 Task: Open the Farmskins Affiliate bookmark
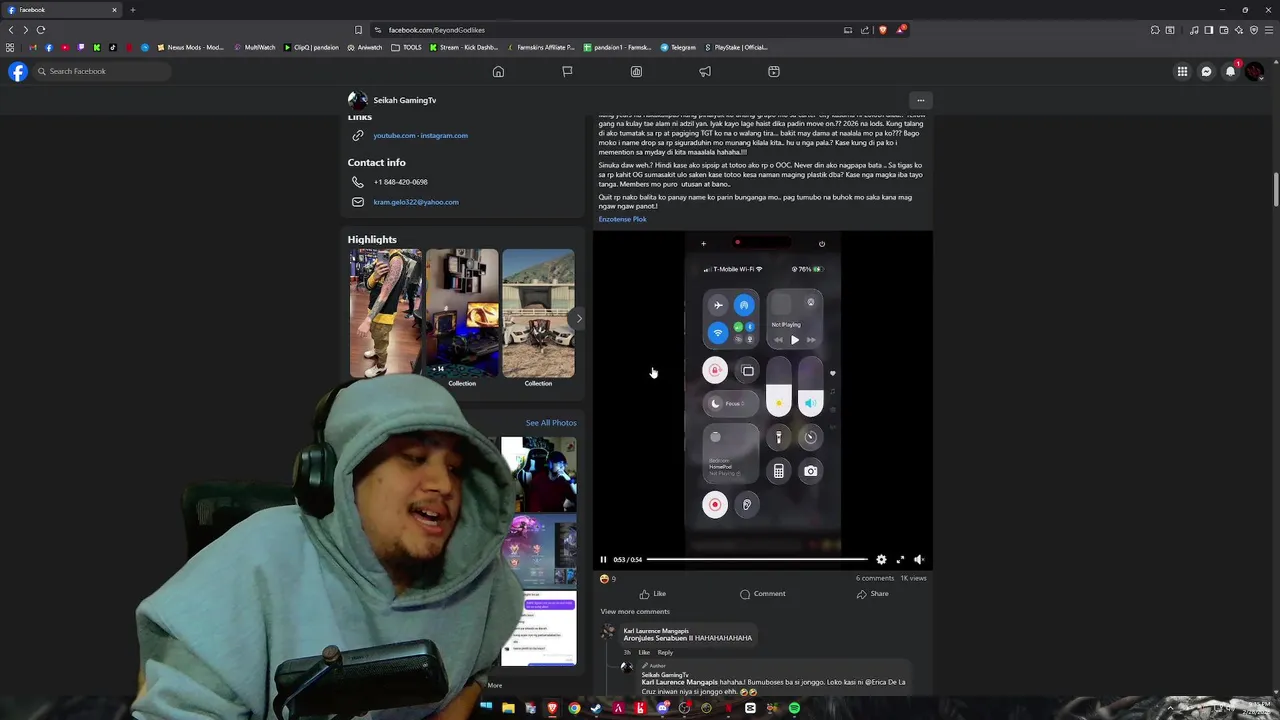point(541,47)
